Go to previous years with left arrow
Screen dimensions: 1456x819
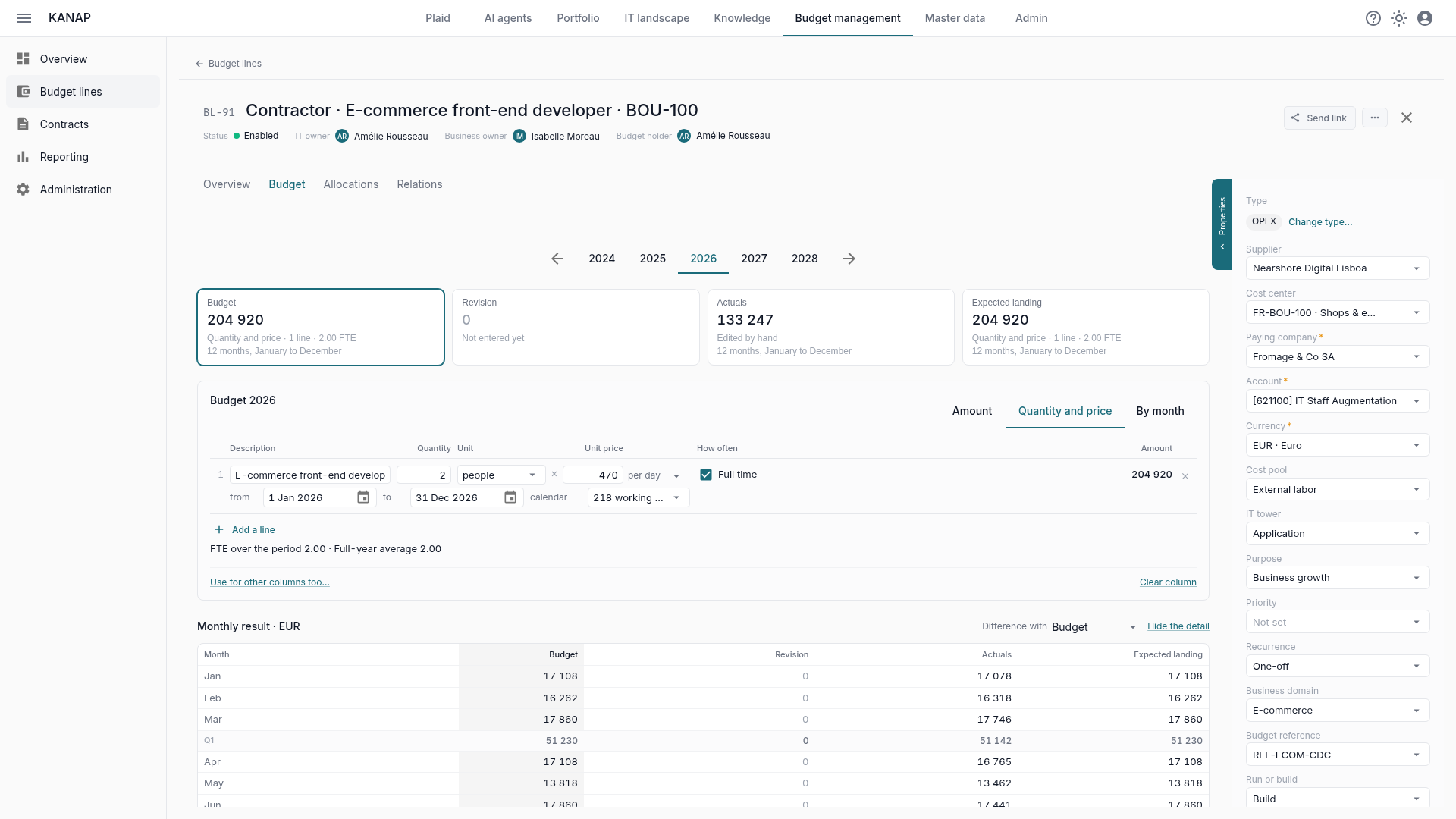point(557,259)
